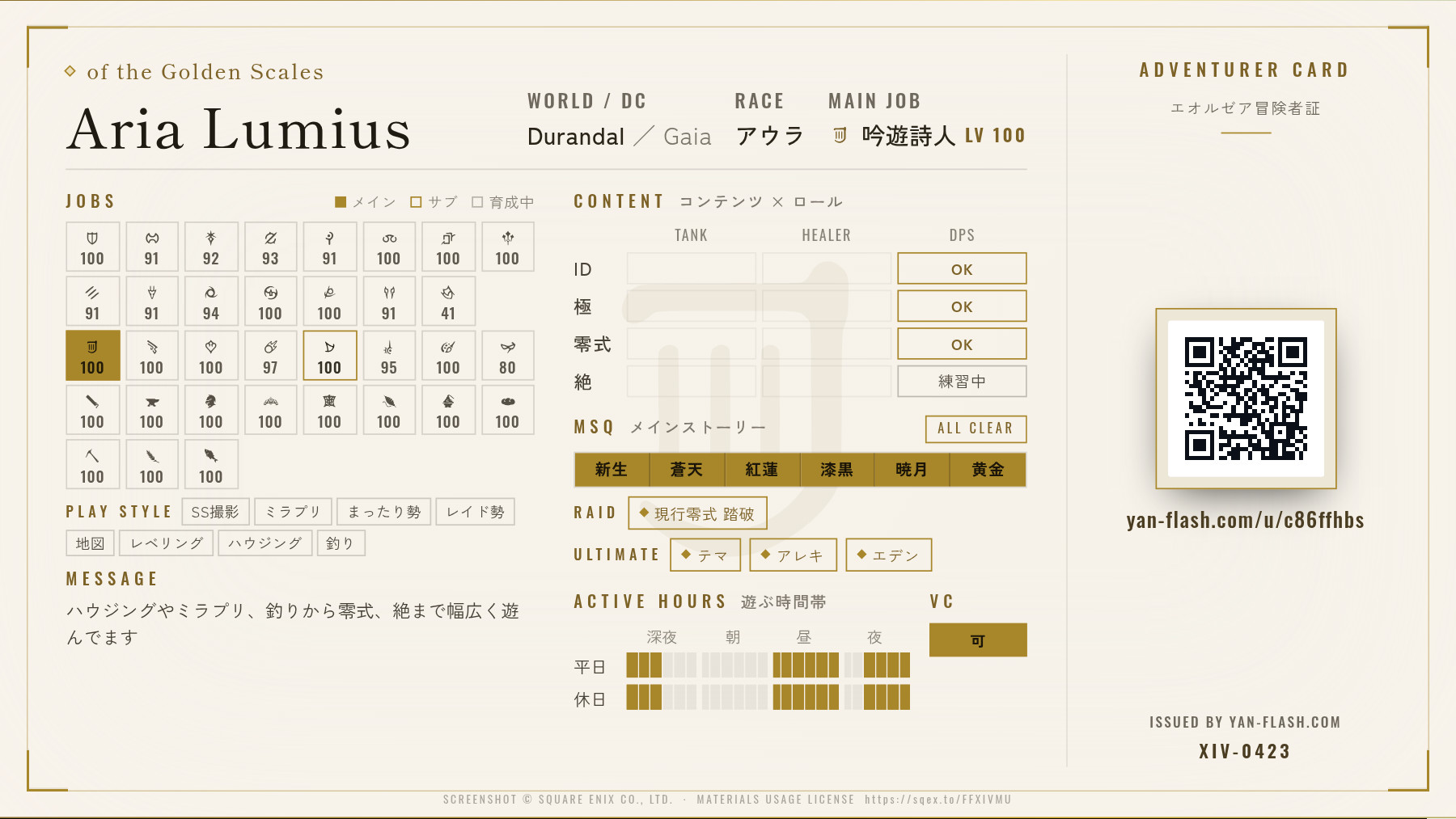This screenshot has height=819, width=1456.
Task: Toggle the サブ legend square
Action: [416, 202]
